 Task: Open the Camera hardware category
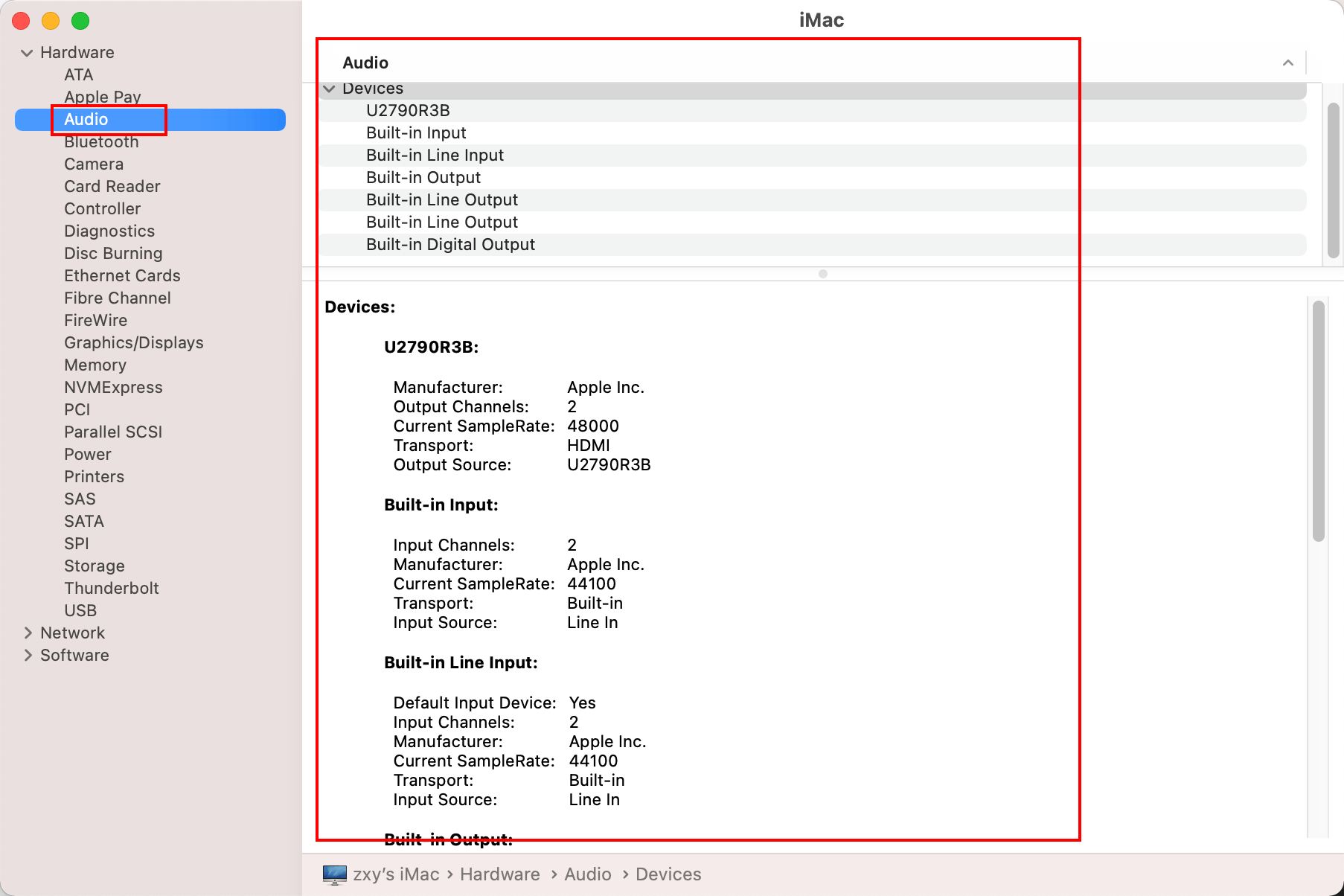pos(94,164)
